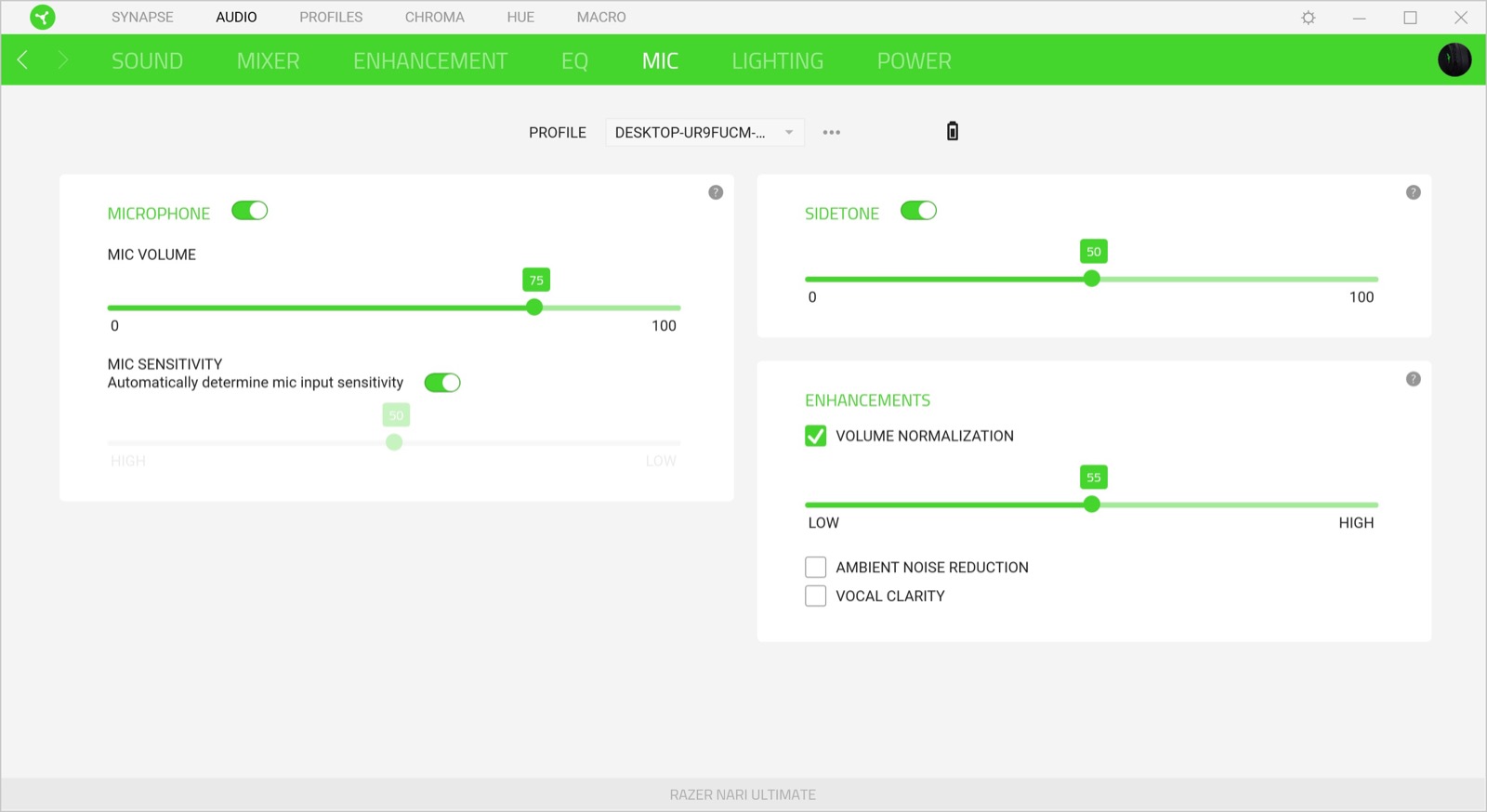
Task: Open the profile options ellipsis menu
Action: (832, 132)
